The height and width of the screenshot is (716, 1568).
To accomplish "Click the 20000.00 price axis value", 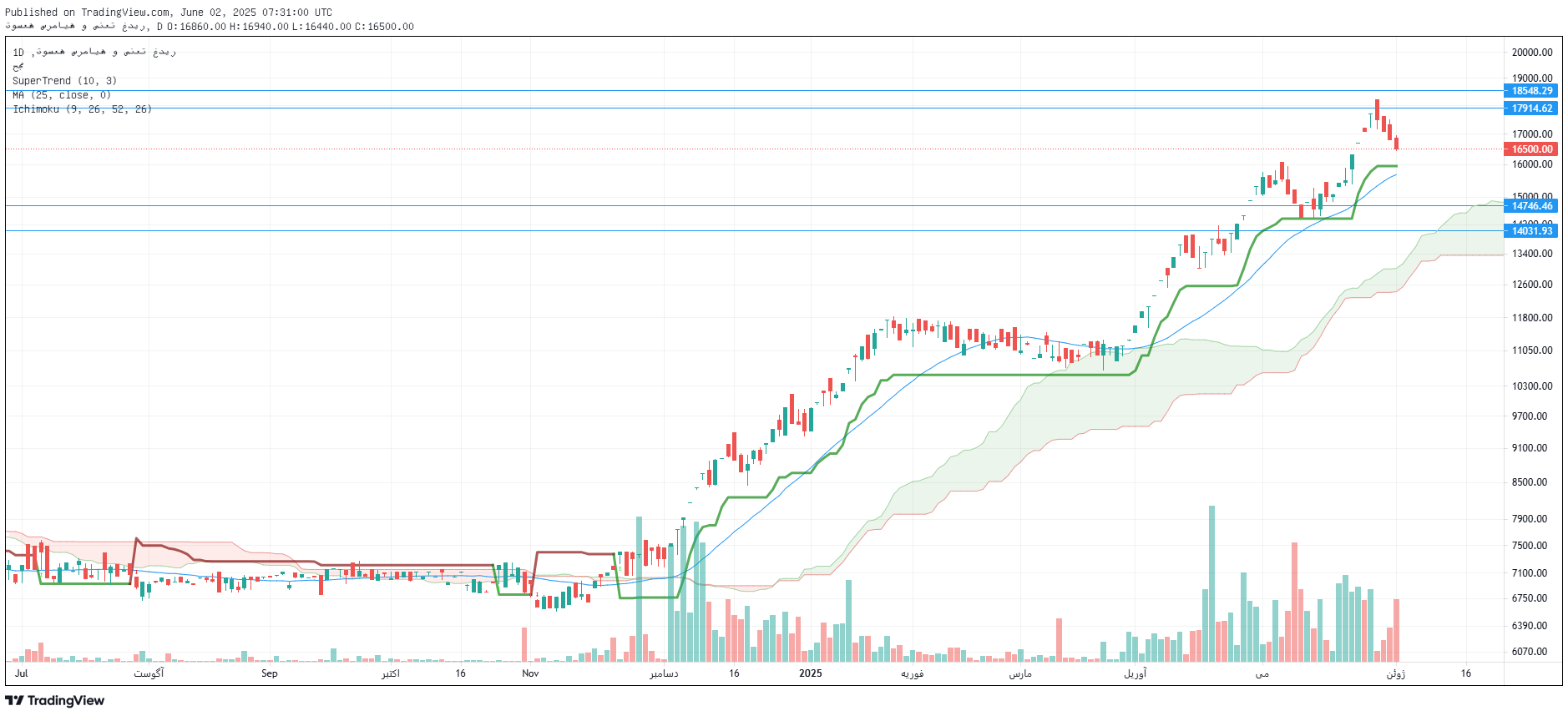I will (x=1532, y=52).
